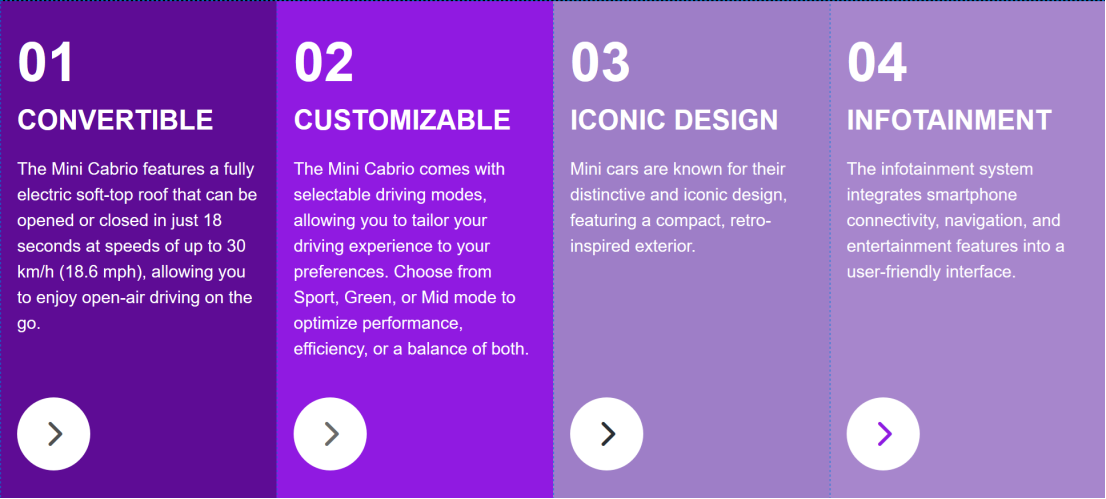The height and width of the screenshot is (499, 1106).
Task: Open the ICONIC DESIGN heading
Action: [674, 120]
